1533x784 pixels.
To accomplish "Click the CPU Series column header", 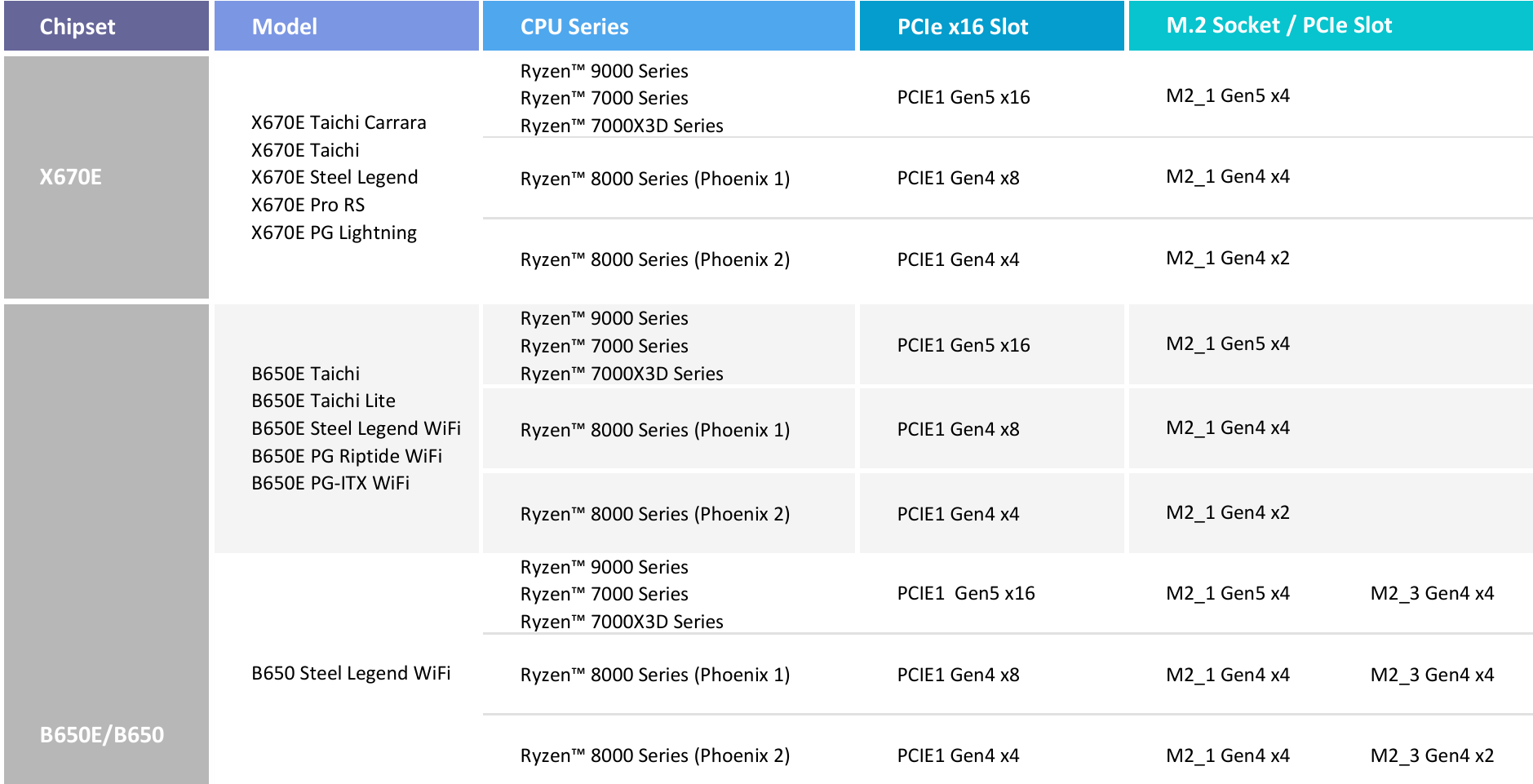I will tap(574, 26).
